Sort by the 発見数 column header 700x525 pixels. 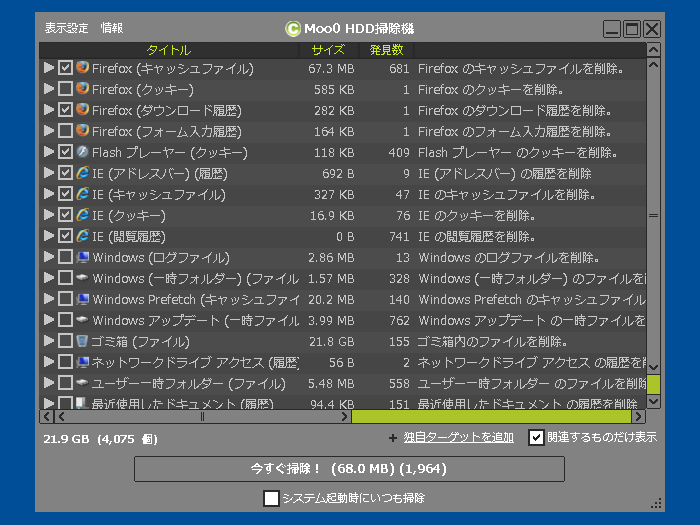tap(386, 50)
